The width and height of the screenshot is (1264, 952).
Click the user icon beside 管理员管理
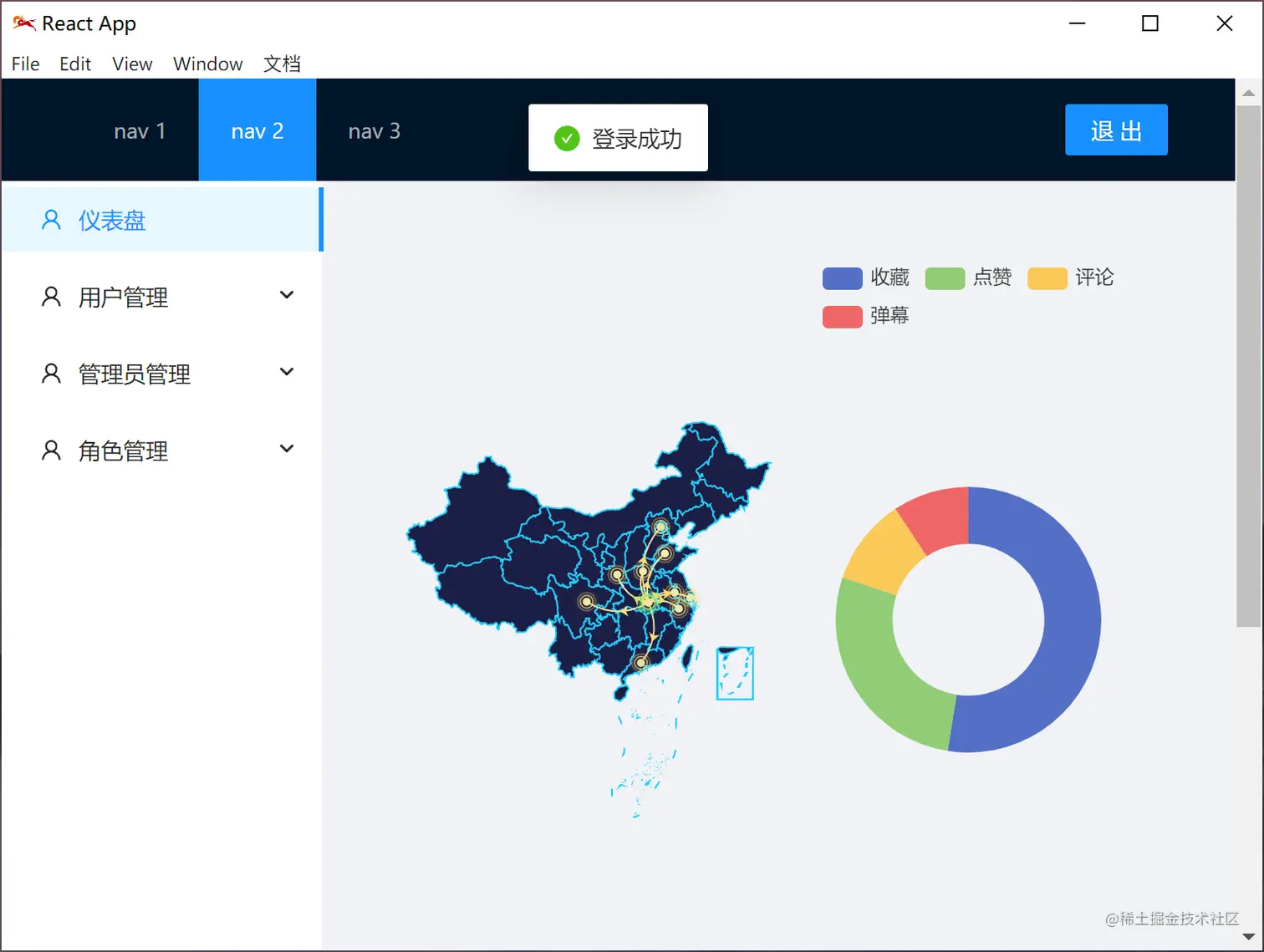[x=51, y=374]
